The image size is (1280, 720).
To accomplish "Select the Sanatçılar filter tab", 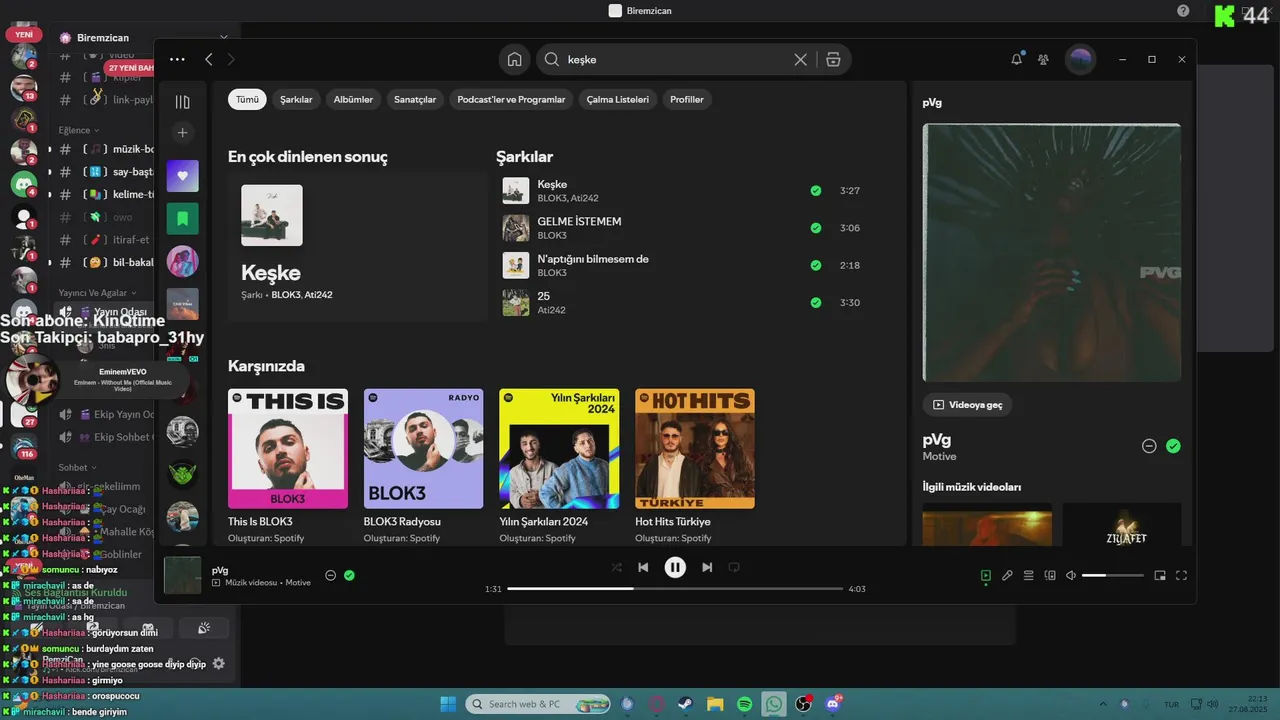I will [415, 99].
